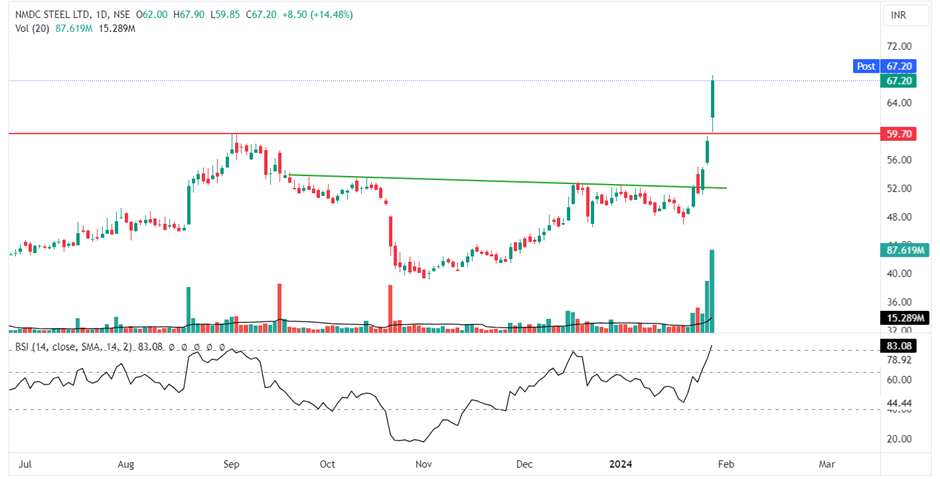Click the green 67.20 last price label
The image size is (940, 479).
(x=898, y=81)
